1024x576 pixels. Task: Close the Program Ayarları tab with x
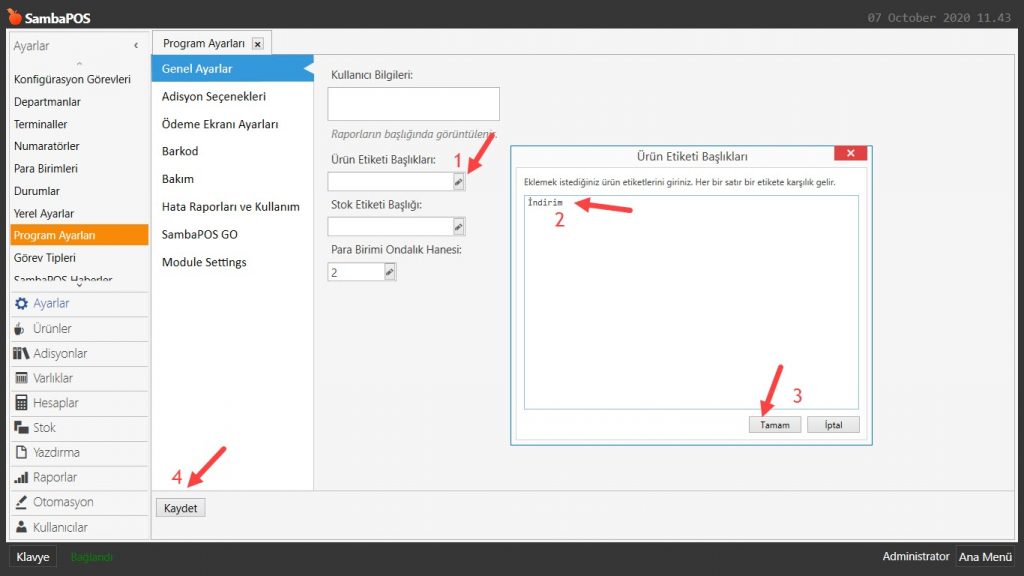(x=258, y=44)
